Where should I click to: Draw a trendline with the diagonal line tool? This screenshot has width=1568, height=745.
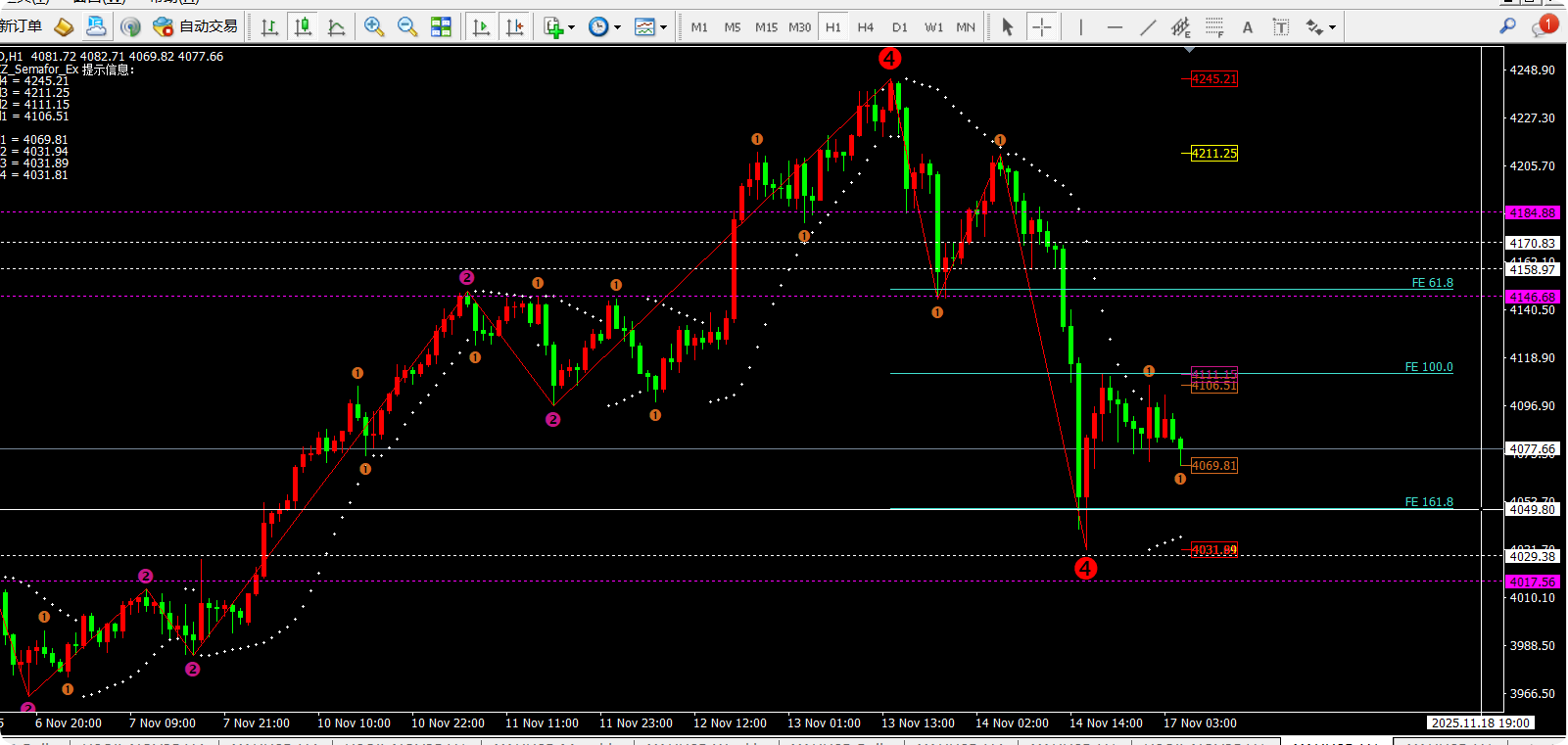1148,27
